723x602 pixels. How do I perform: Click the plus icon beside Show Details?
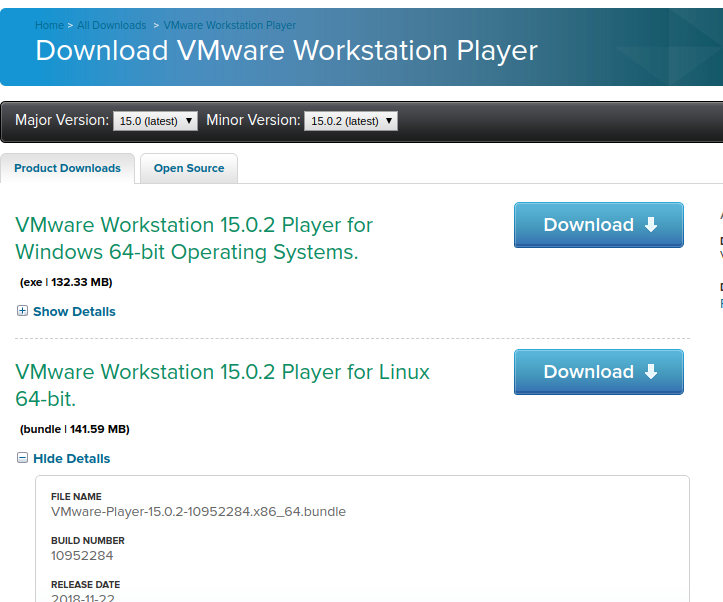(22, 311)
